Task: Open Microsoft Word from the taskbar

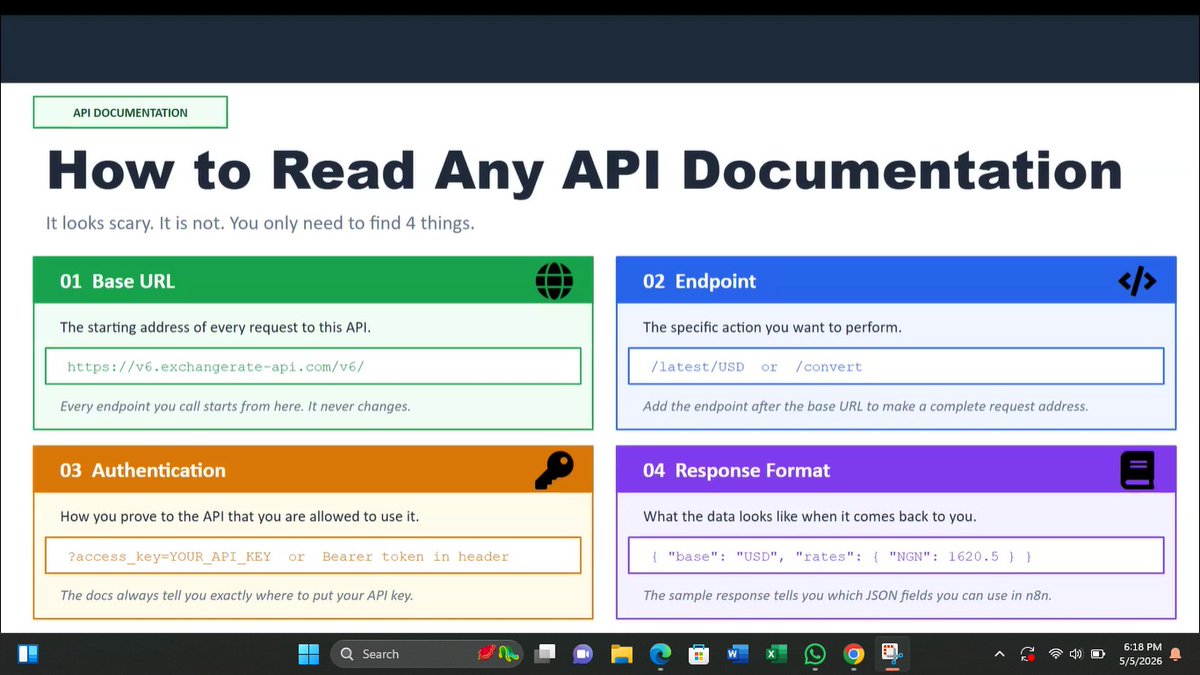Action: [x=738, y=654]
